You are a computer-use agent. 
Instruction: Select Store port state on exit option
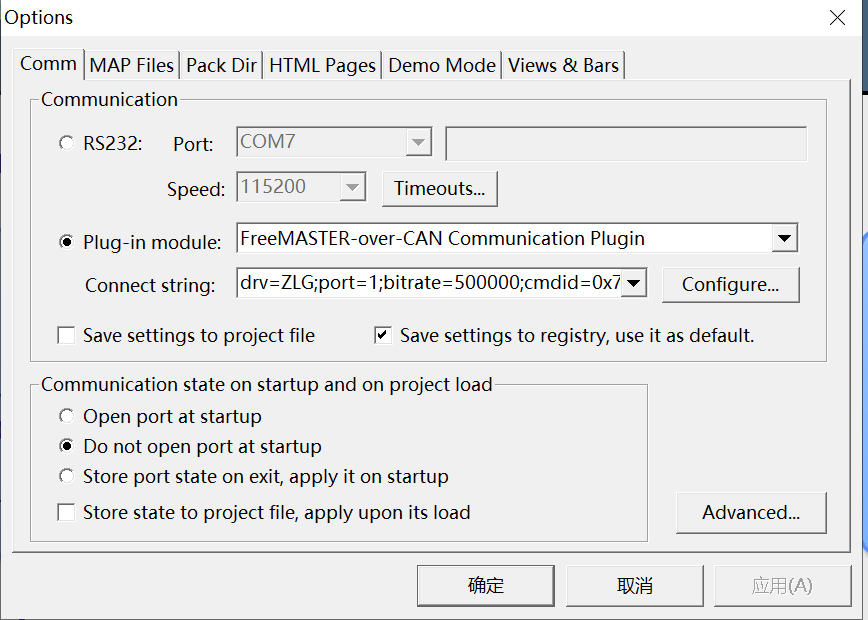(66, 476)
